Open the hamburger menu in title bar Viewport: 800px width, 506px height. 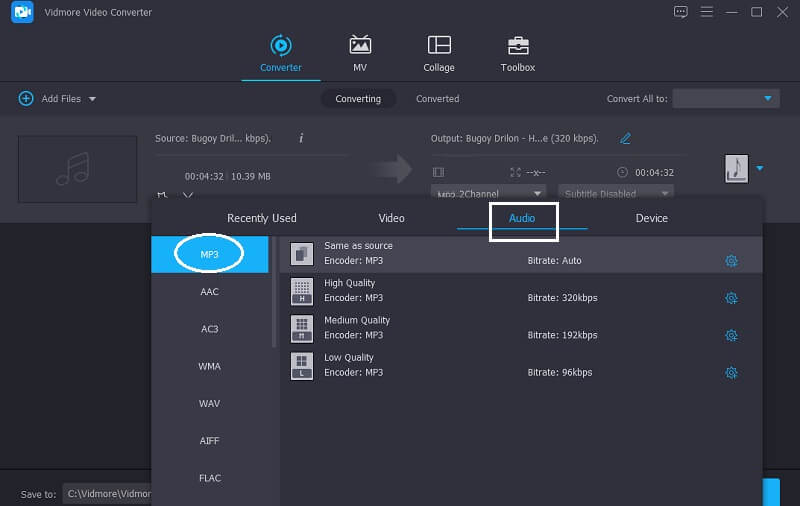707,12
